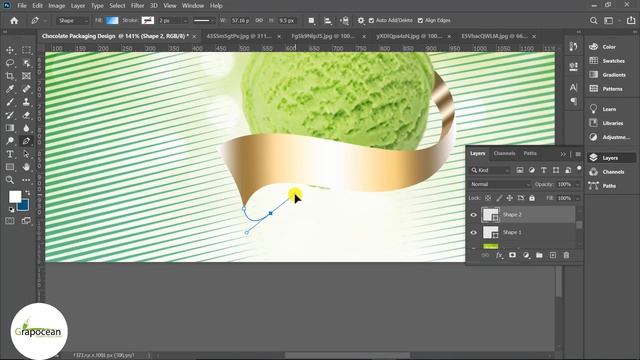The image size is (640, 360).
Task: Open the Shape mode dropdown
Action: tap(73, 20)
